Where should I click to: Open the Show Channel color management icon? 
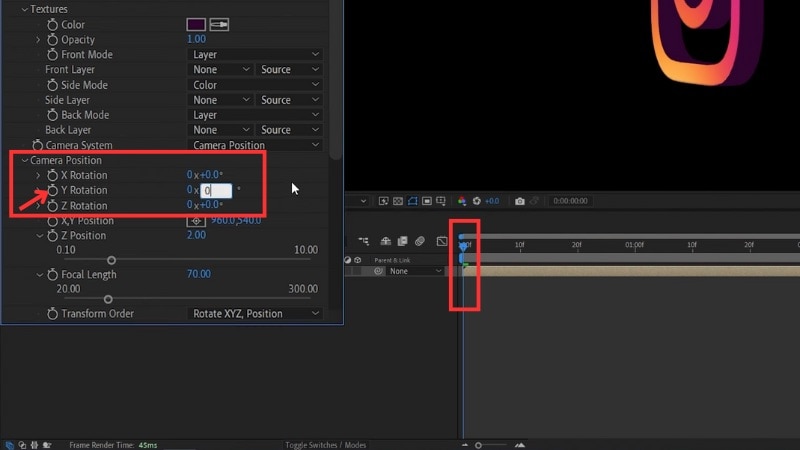tap(462, 201)
